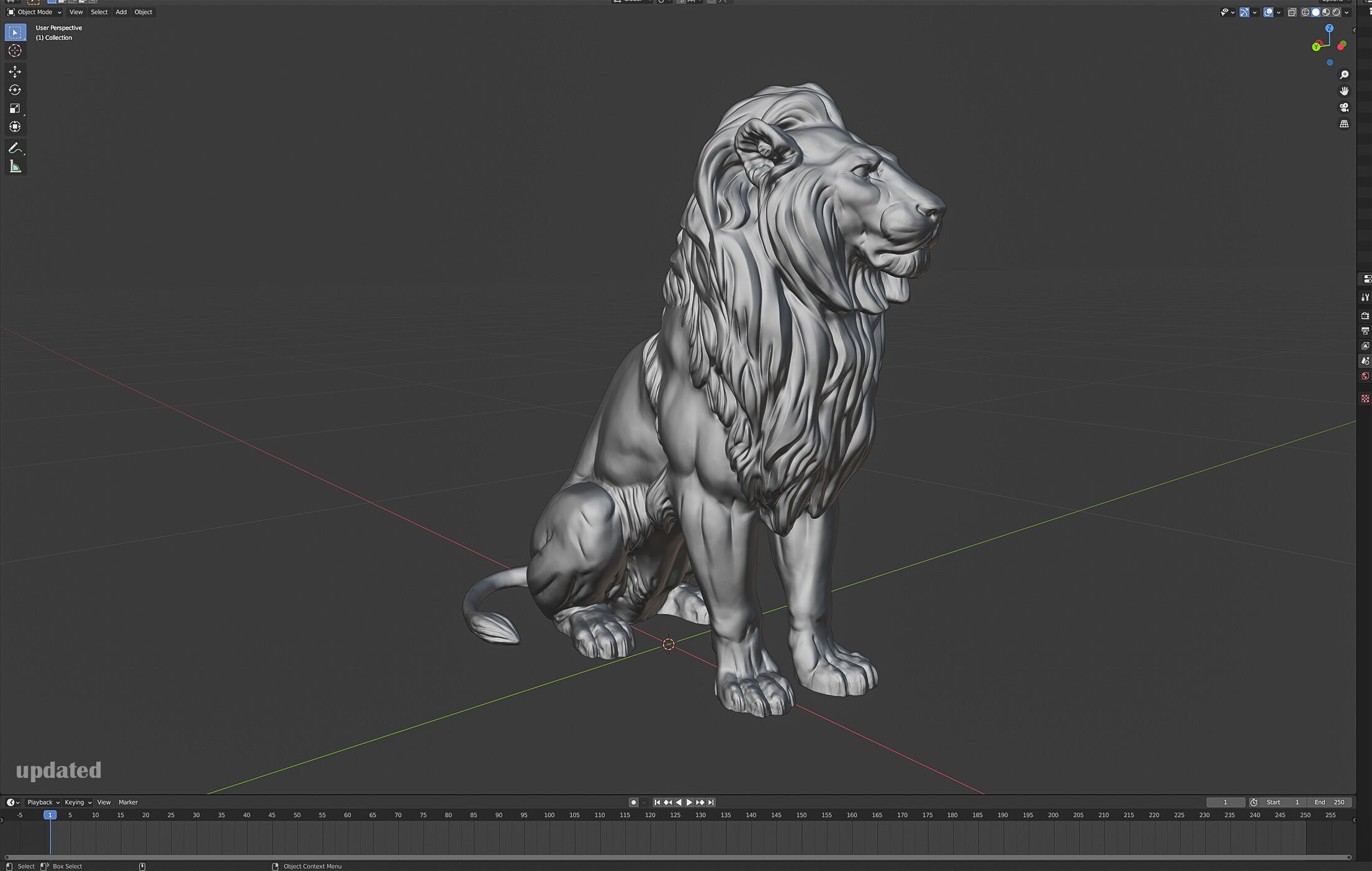Viewport: 1372px width, 871px height.
Task: Expand the viewport shading options dropdown
Action: [1347, 12]
